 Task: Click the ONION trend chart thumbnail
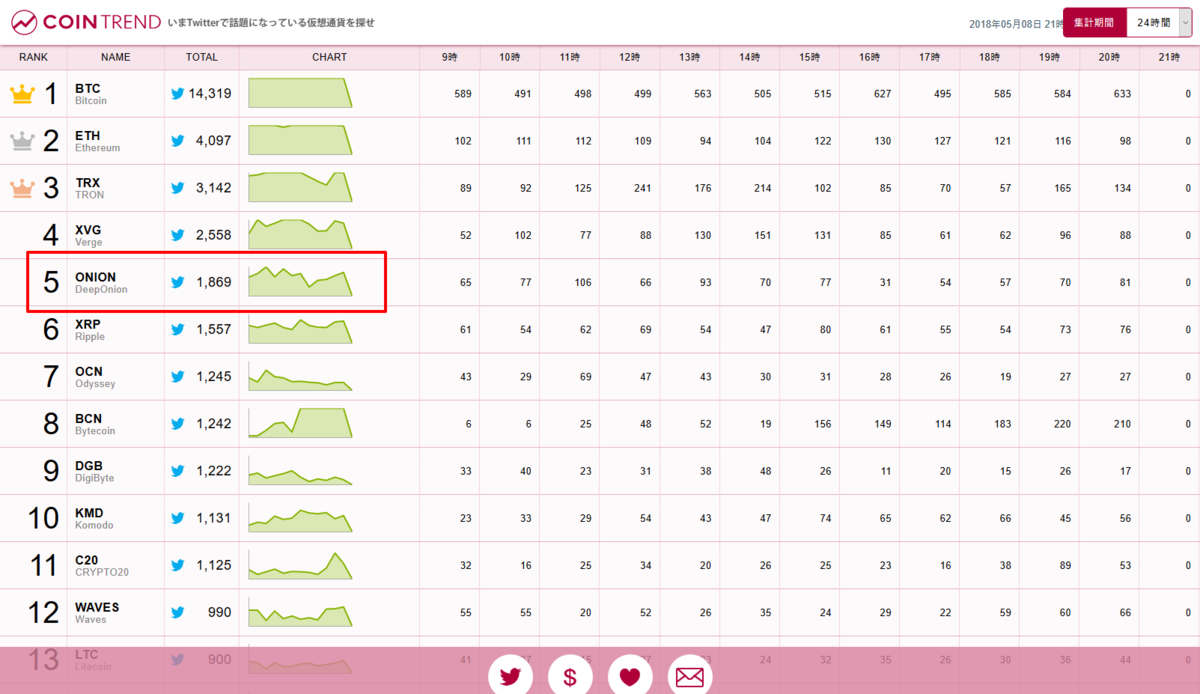[300, 281]
